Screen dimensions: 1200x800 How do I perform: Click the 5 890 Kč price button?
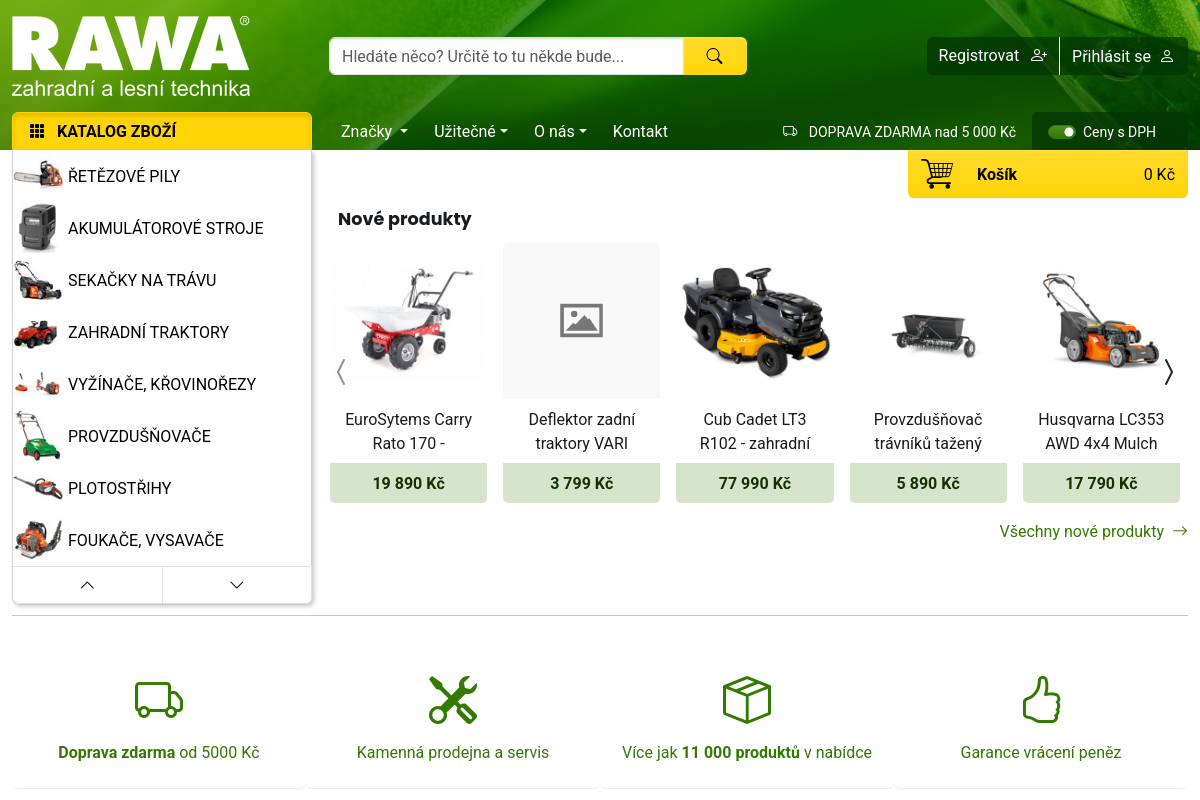click(x=928, y=483)
